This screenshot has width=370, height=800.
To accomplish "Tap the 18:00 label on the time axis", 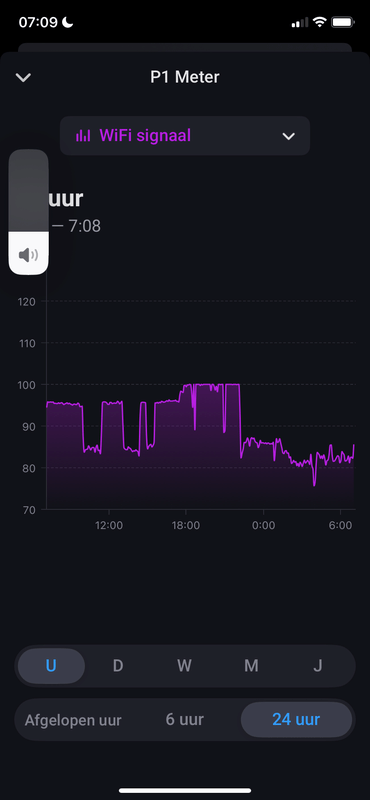I will 186,526.
